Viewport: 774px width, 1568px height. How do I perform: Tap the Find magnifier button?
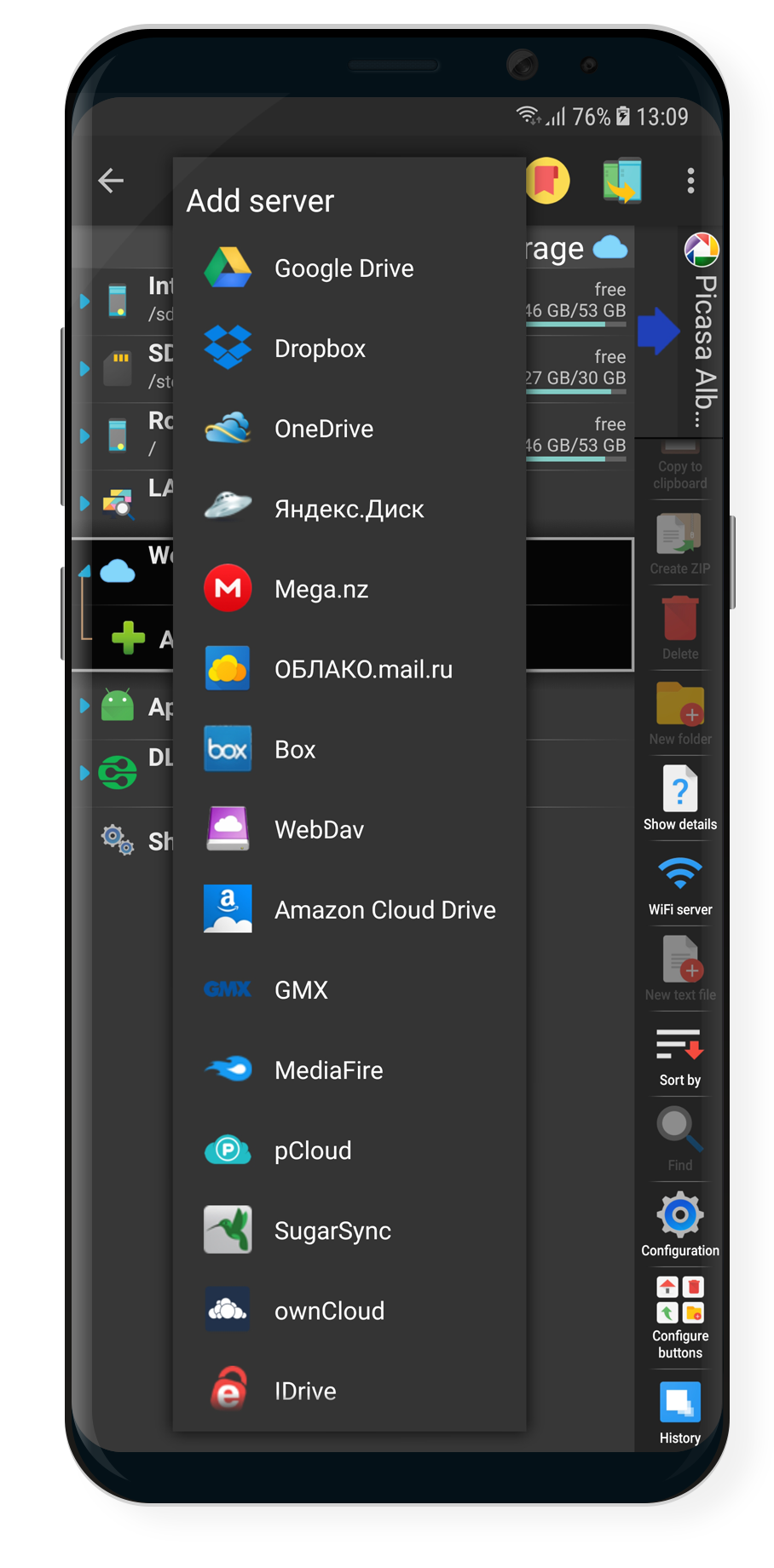[x=680, y=1140]
